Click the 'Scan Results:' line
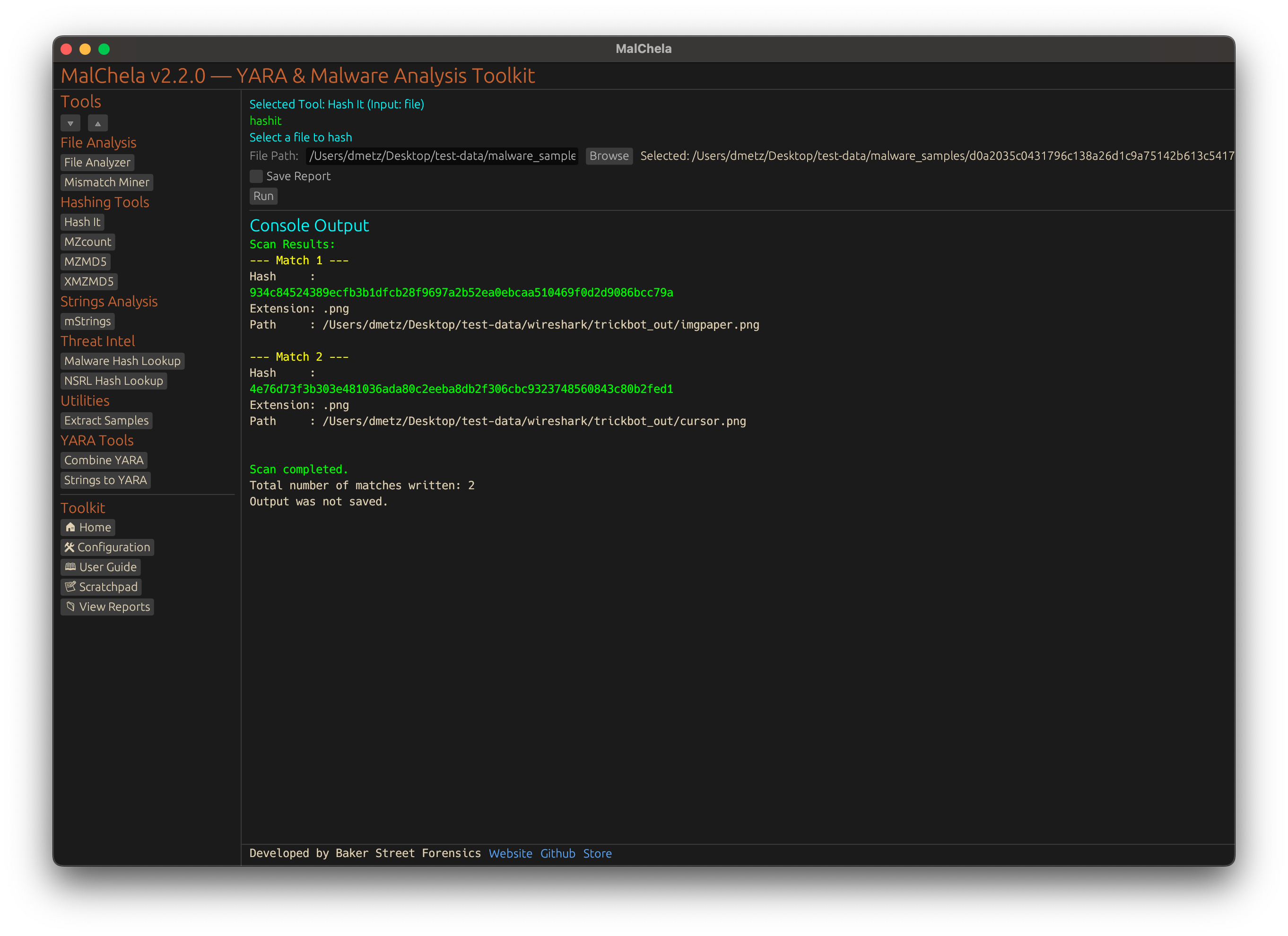Image resolution: width=1288 pixels, height=936 pixels. tap(293, 245)
